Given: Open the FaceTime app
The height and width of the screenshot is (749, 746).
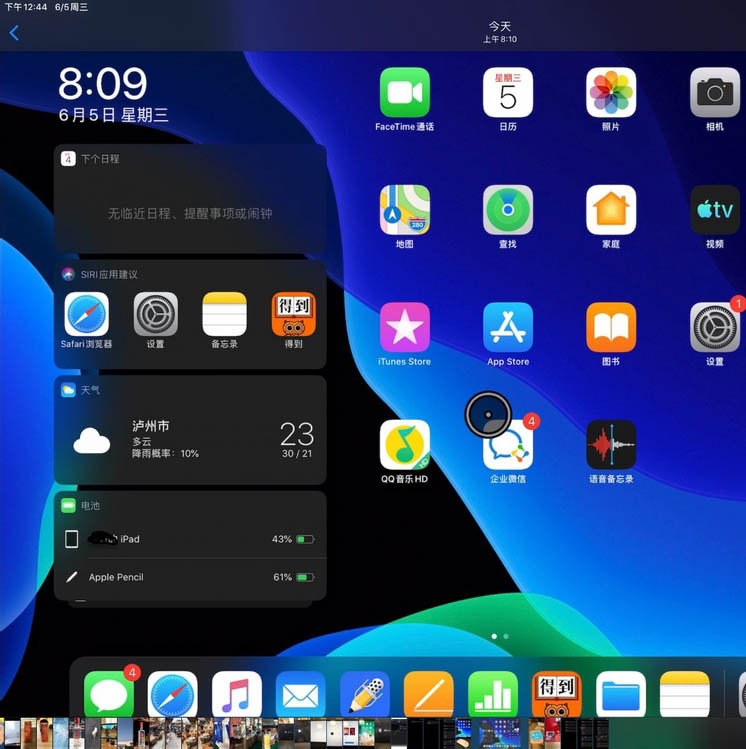Looking at the screenshot, I should click(405, 92).
